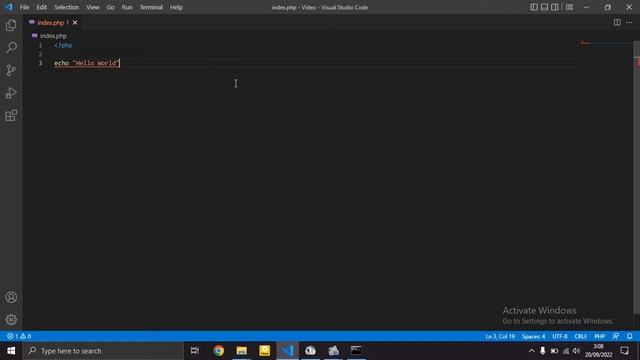
Task: Open the Manage gear icon
Action: pyautogui.click(x=11, y=320)
